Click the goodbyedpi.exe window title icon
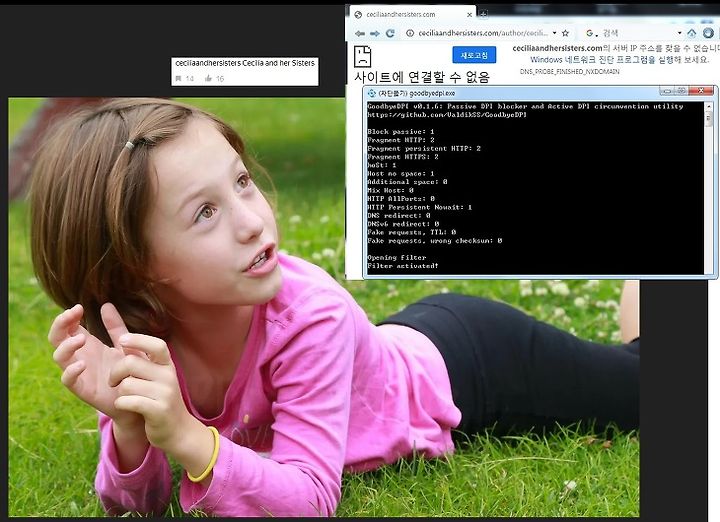This screenshot has height=522, width=720. click(x=371, y=93)
